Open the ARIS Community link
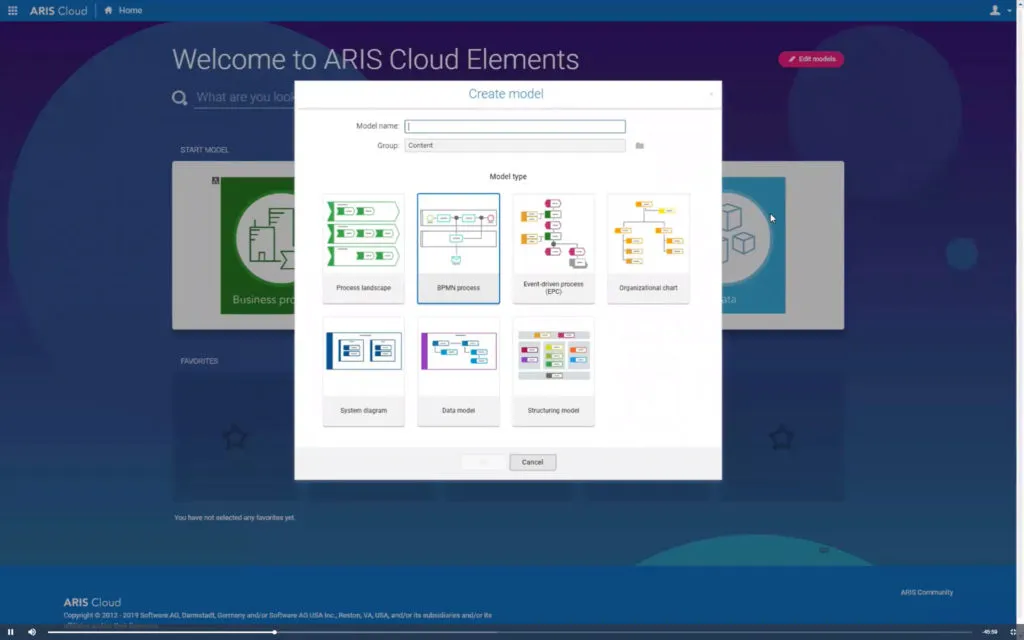Image resolution: width=1024 pixels, height=640 pixels. click(x=927, y=592)
